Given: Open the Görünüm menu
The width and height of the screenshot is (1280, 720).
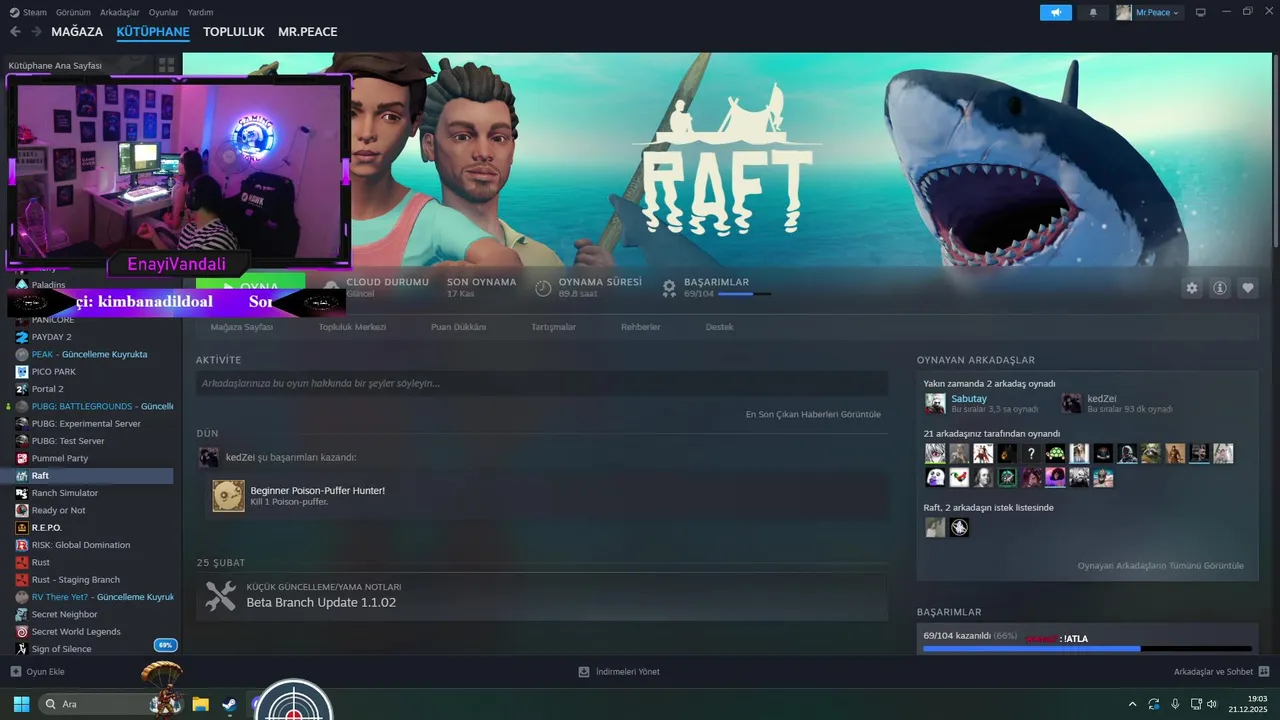Looking at the screenshot, I should click(x=73, y=12).
